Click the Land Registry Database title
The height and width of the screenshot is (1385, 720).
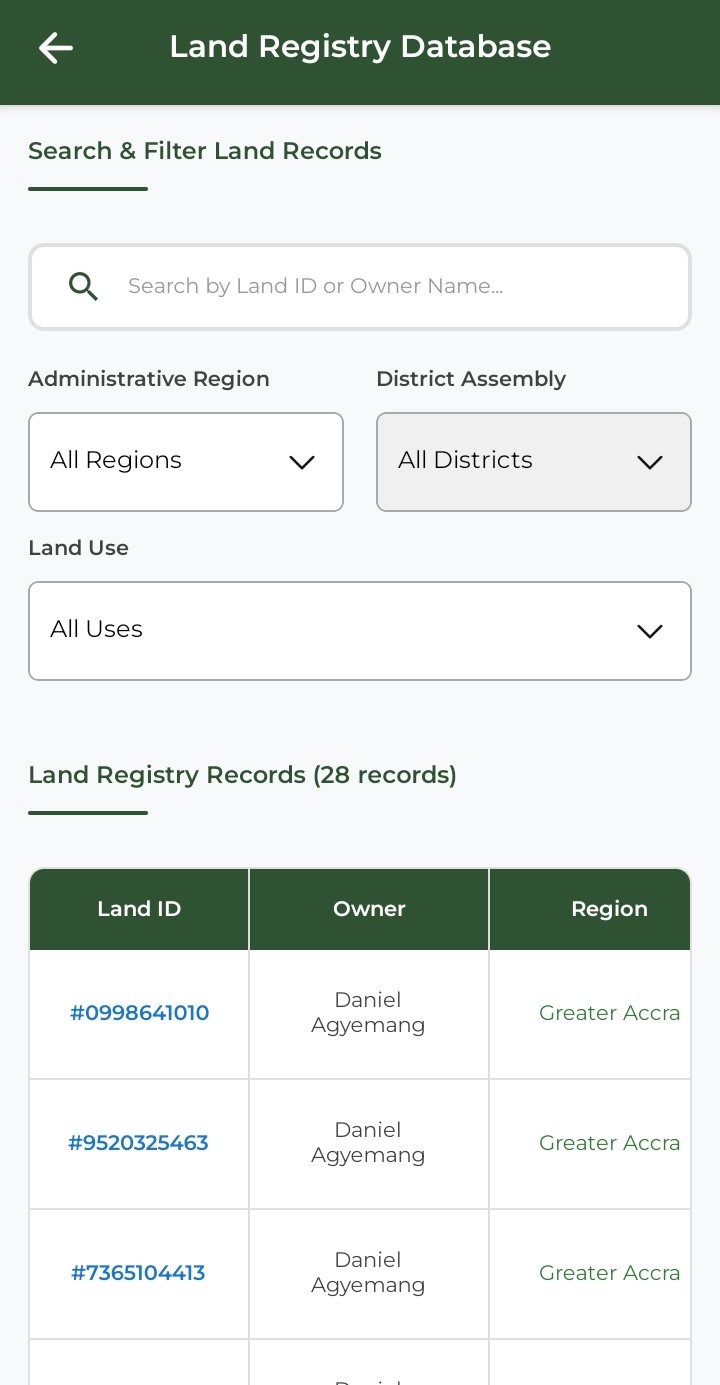coord(360,47)
